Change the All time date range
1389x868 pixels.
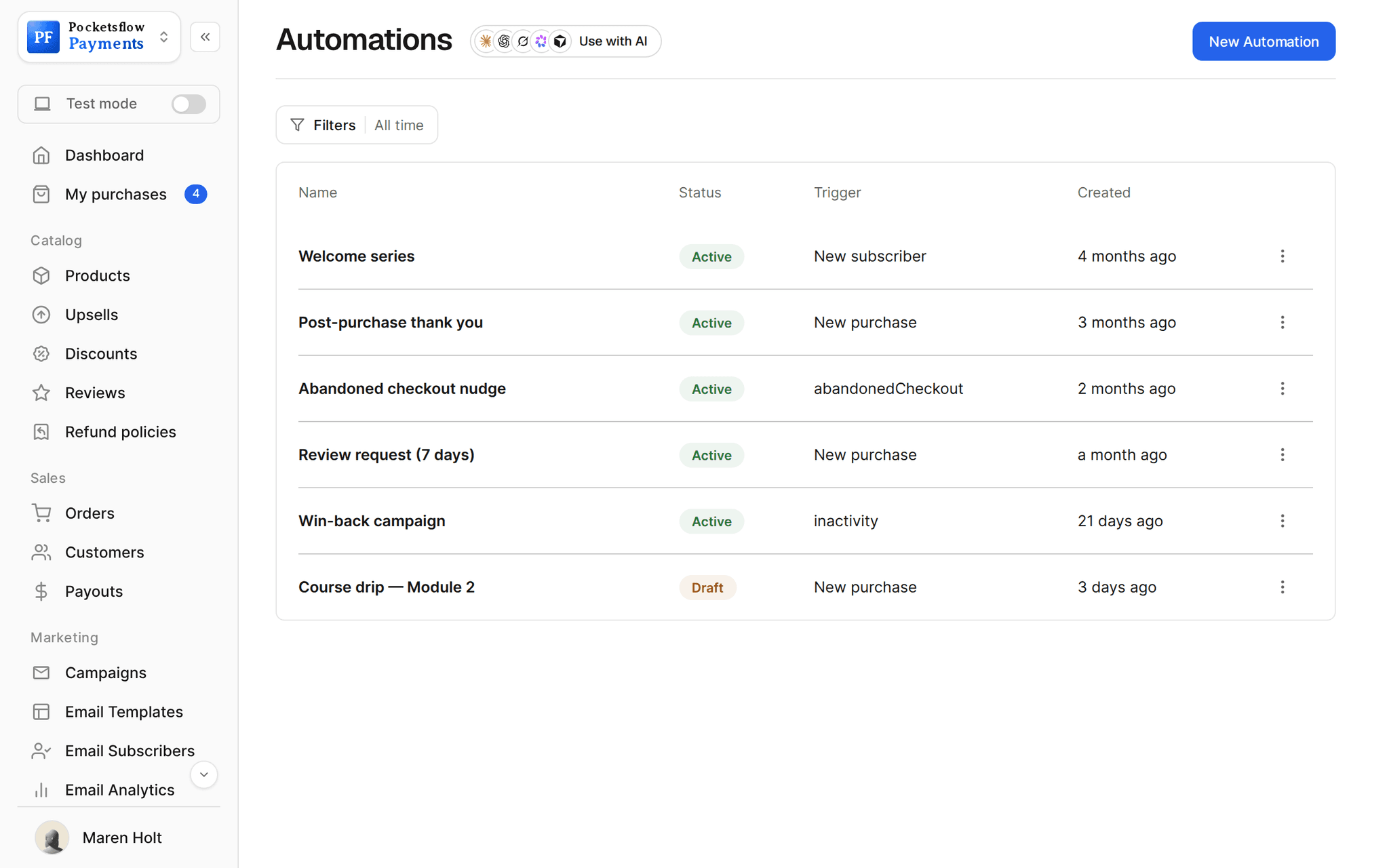click(399, 125)
